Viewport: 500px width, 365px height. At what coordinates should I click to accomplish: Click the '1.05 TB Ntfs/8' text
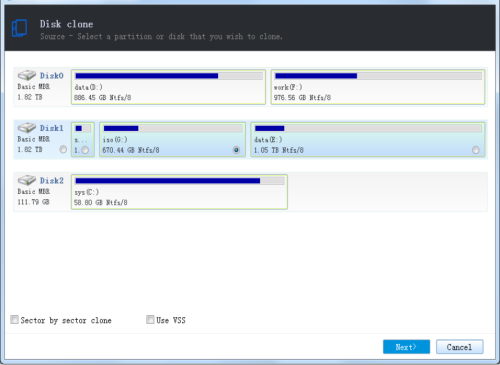click(279, 150)
